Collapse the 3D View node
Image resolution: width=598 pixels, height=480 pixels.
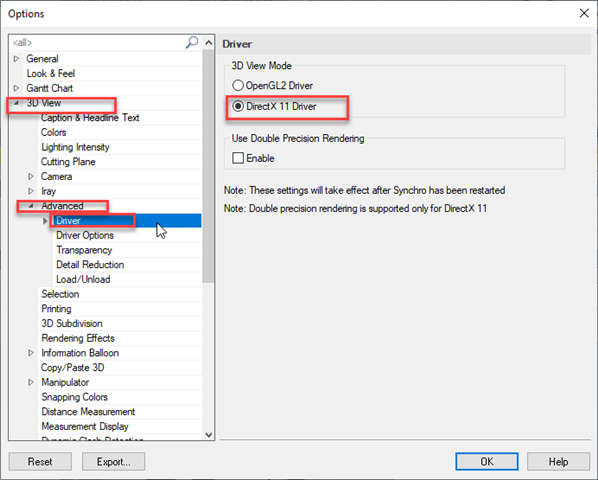tap(16, 103)
